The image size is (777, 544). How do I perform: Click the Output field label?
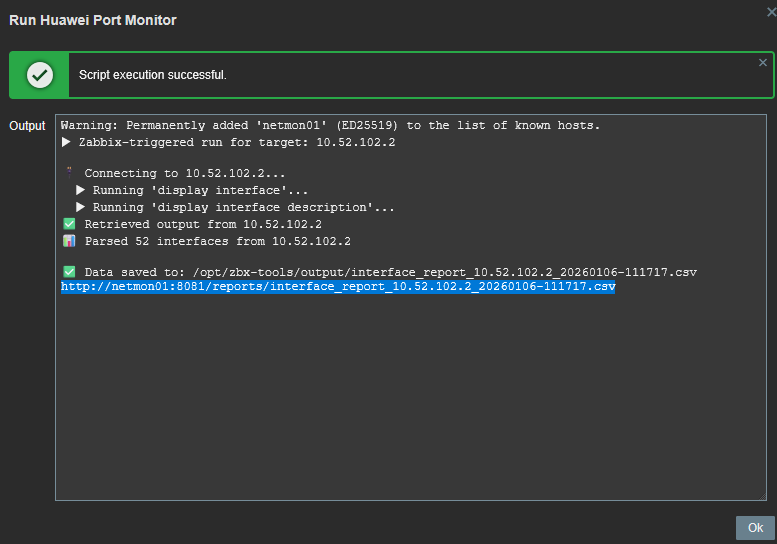(27, 126)
